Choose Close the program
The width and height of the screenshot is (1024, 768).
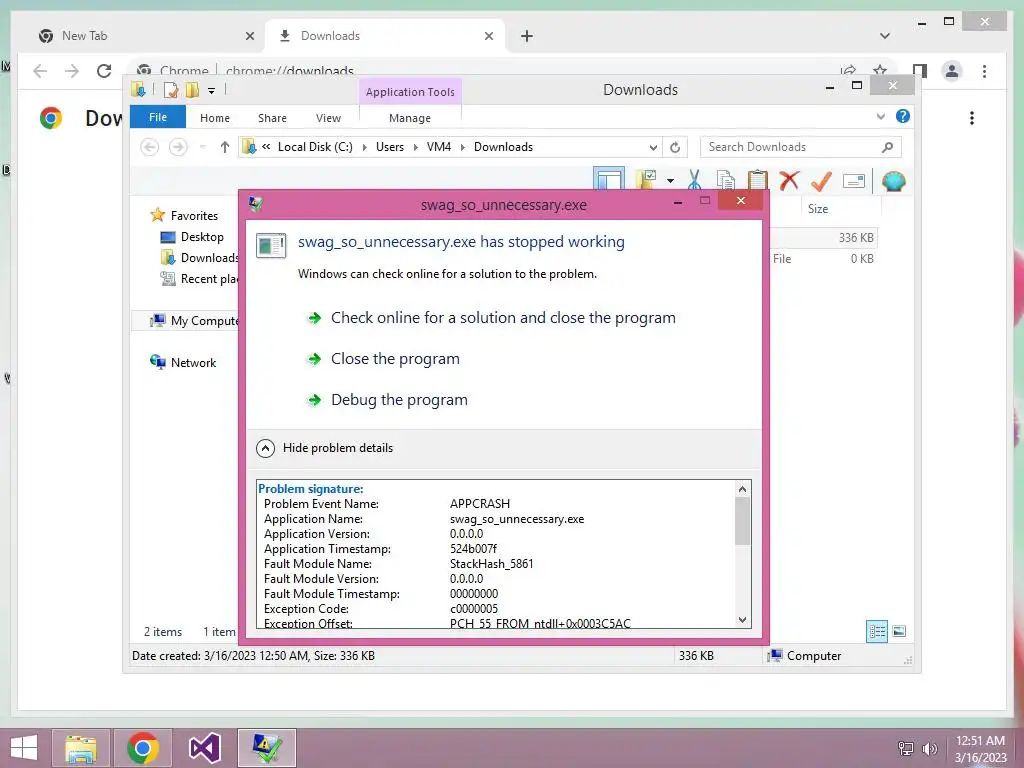(x=395, y=359)
